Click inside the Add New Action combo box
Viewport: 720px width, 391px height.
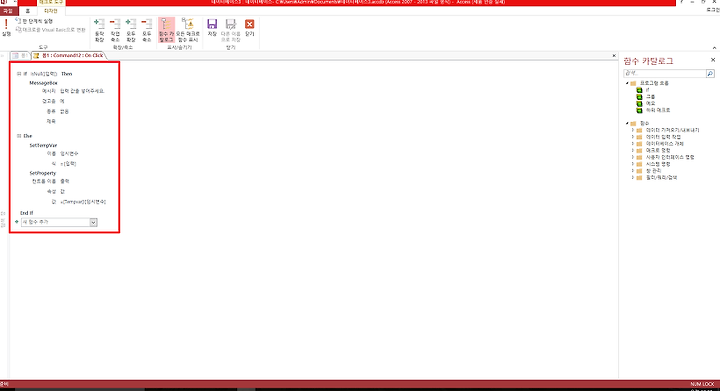(x=56, y=222)
